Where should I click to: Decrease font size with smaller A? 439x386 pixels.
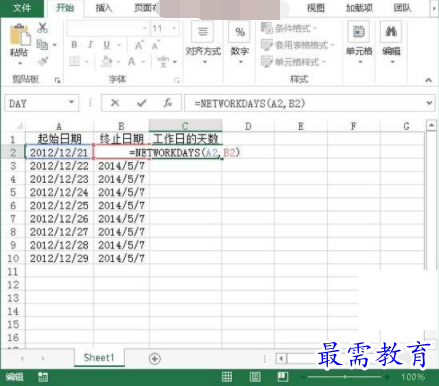pyautogui.click(x=155, y=45)
